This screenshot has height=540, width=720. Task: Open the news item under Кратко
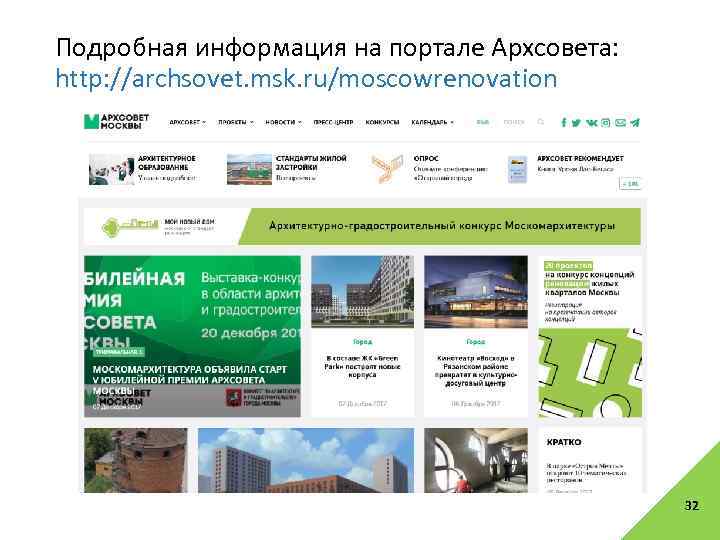click(586, 473)
